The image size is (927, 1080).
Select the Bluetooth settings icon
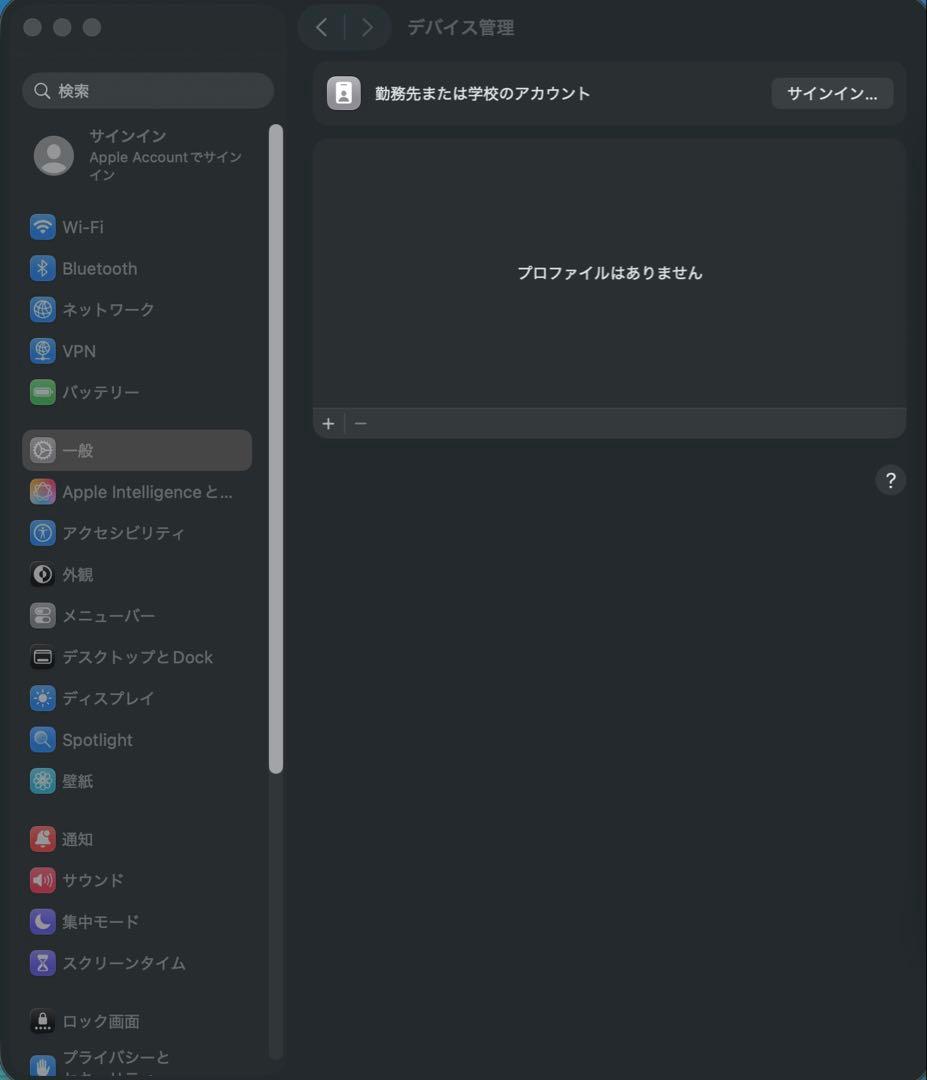(42, 268)
